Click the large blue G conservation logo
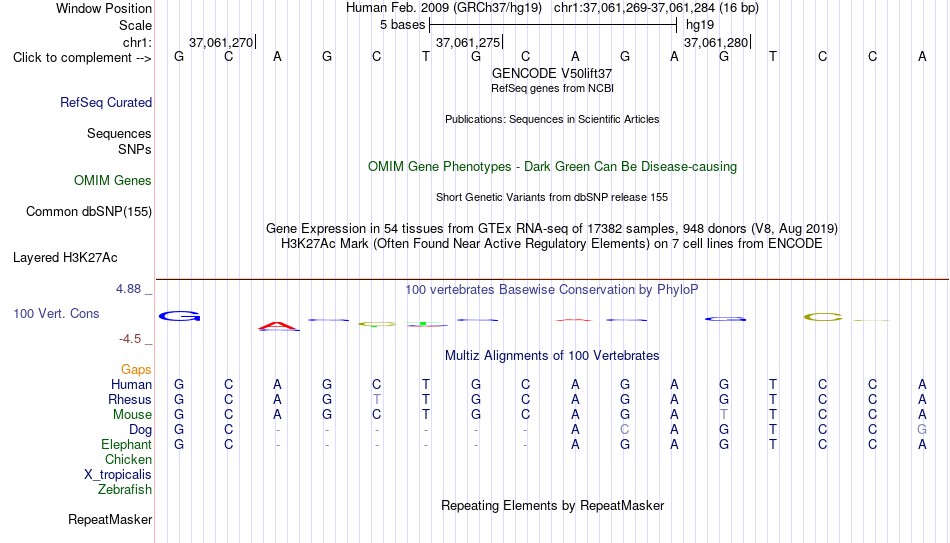Viewport: 950px width, 543px height. (x=179, y=316)
